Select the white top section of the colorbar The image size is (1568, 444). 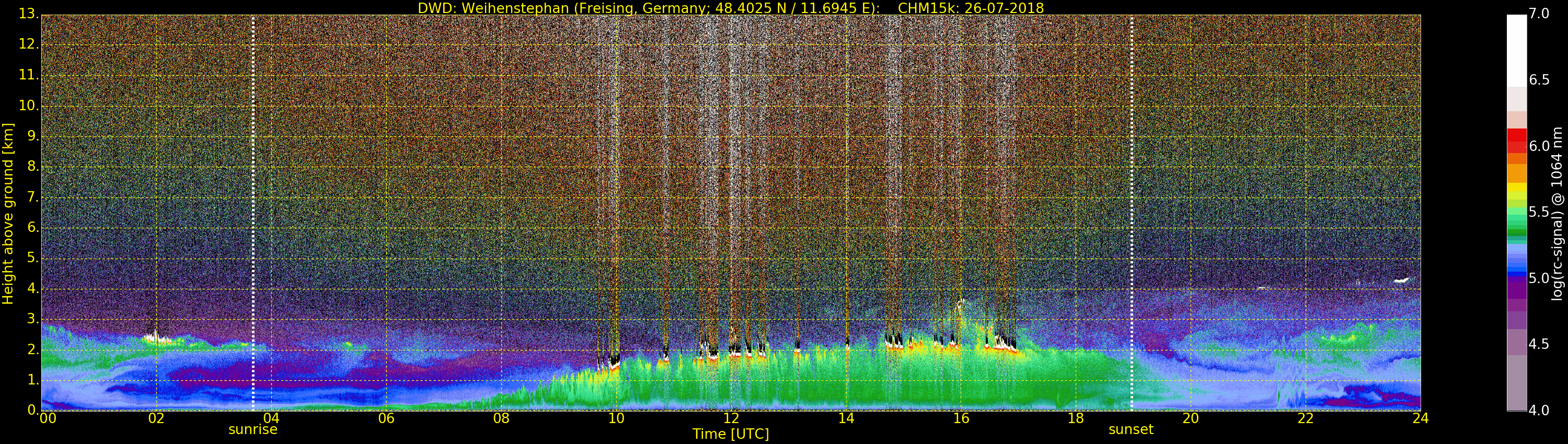(x=1516, y=49)
